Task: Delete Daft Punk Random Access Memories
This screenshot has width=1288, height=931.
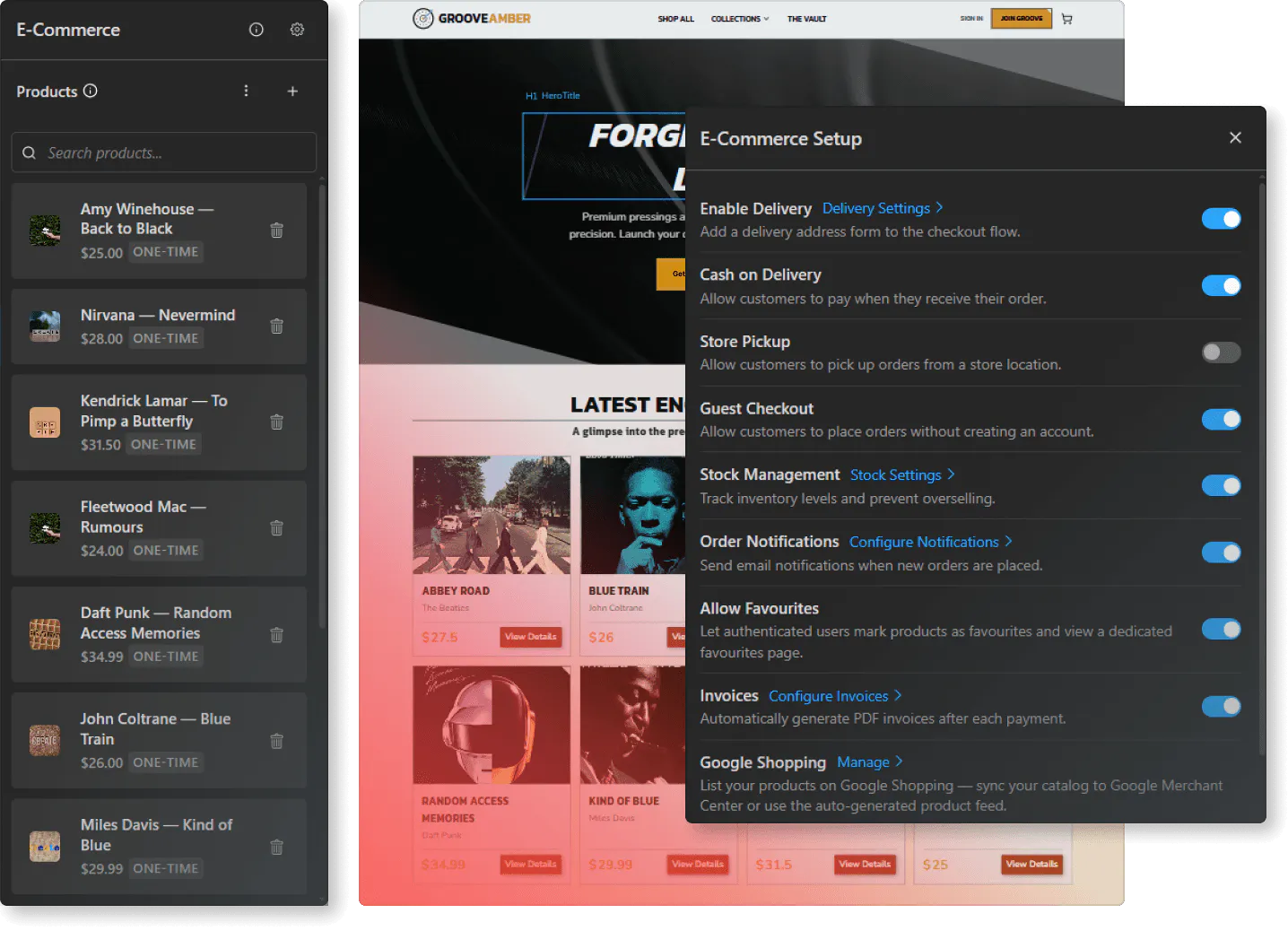Action: (x=277, y=635)
